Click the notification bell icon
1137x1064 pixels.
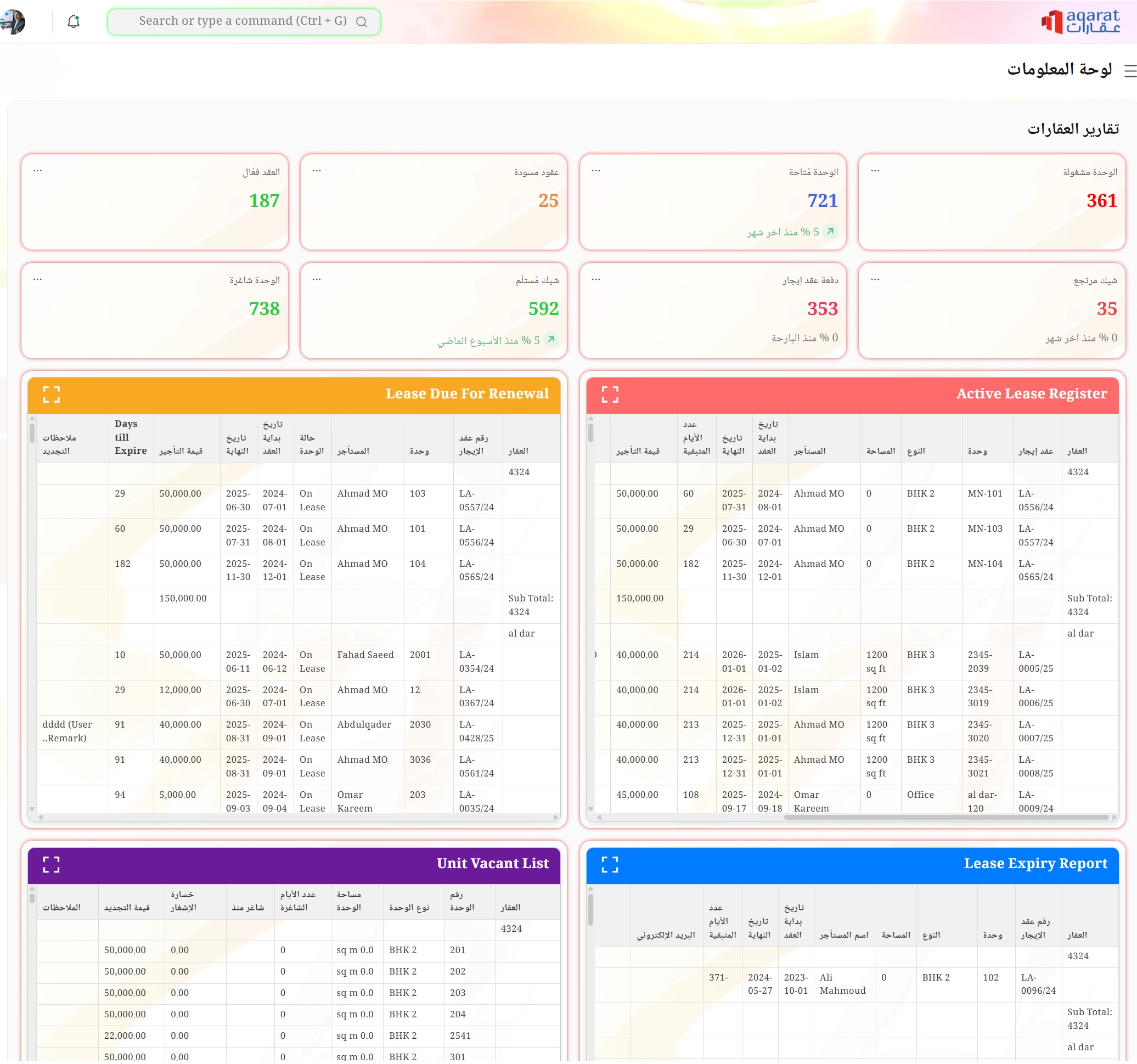pyautogui.click(x=73, y=22)
